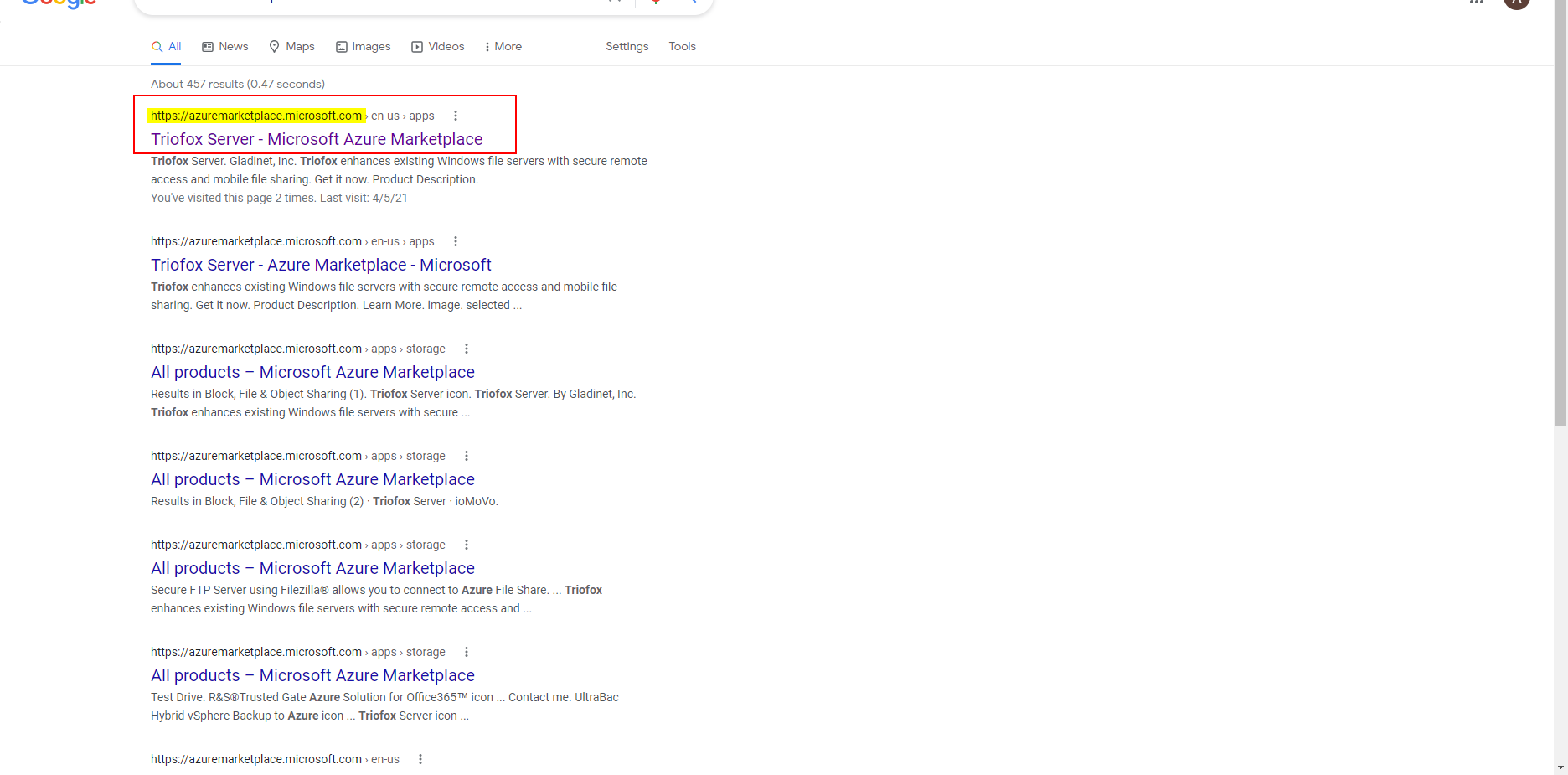Screen dimensions: 1568x775
Task: Open the Settings menu
Action: click(627, 47)
